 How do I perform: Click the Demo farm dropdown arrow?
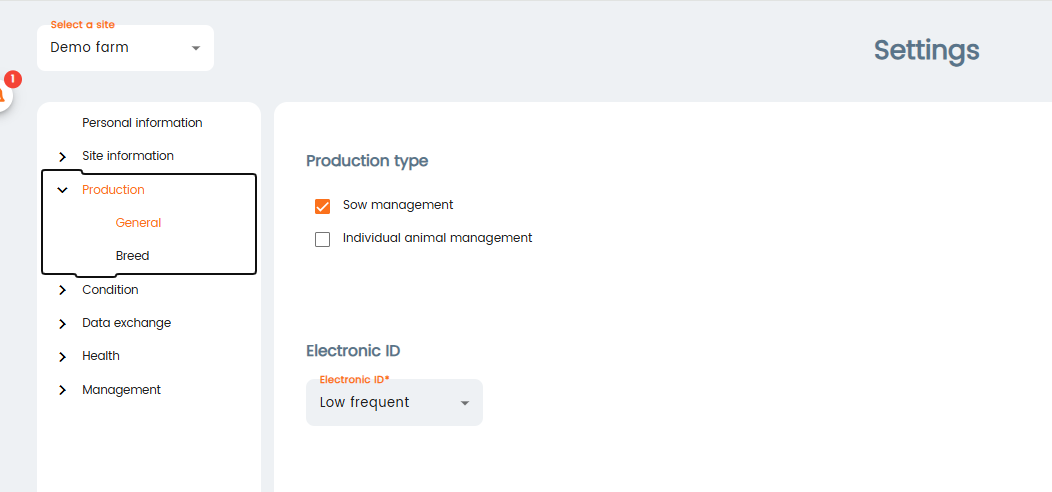[196, 48]
